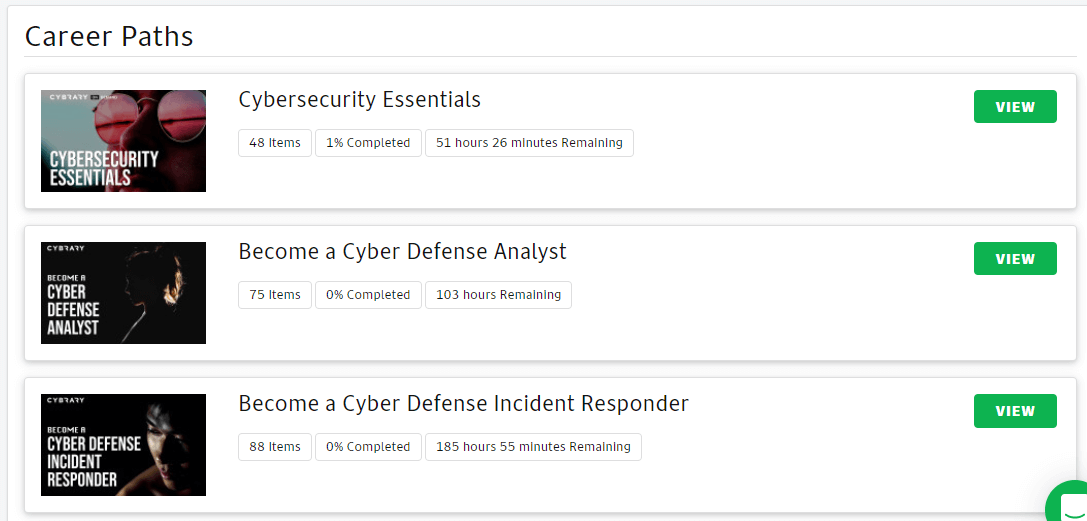Click the Career Paths heading
This screenshot has height=521, width=1087.
(109, 36)
